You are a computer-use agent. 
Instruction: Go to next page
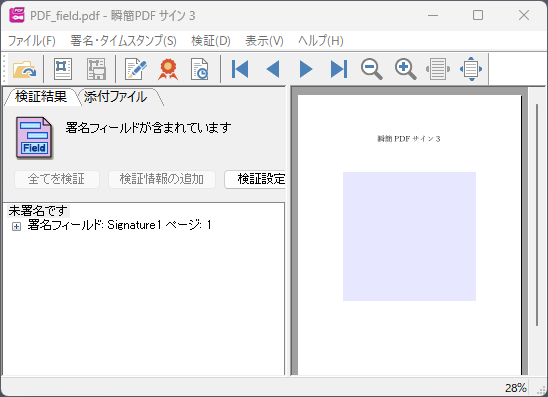(x=306, y=69)
